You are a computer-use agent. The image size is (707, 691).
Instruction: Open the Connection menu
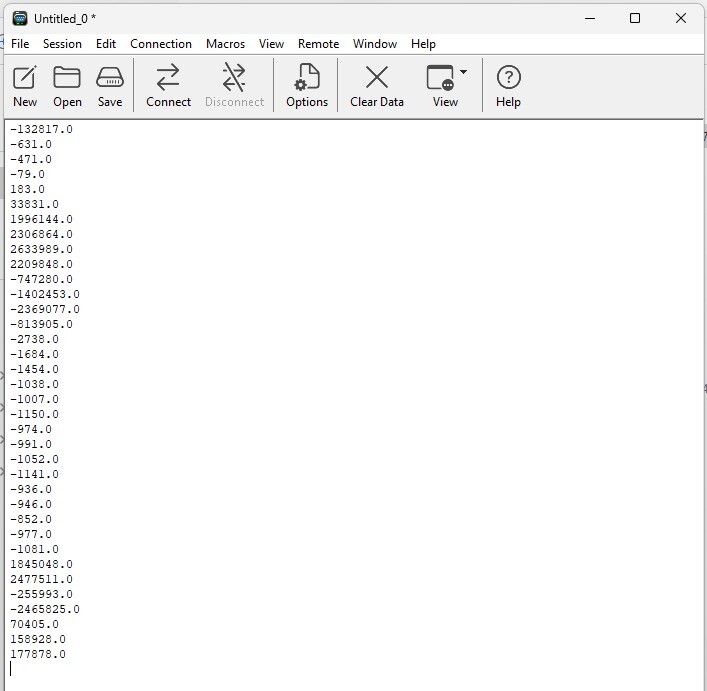click(x=161, y=44)
